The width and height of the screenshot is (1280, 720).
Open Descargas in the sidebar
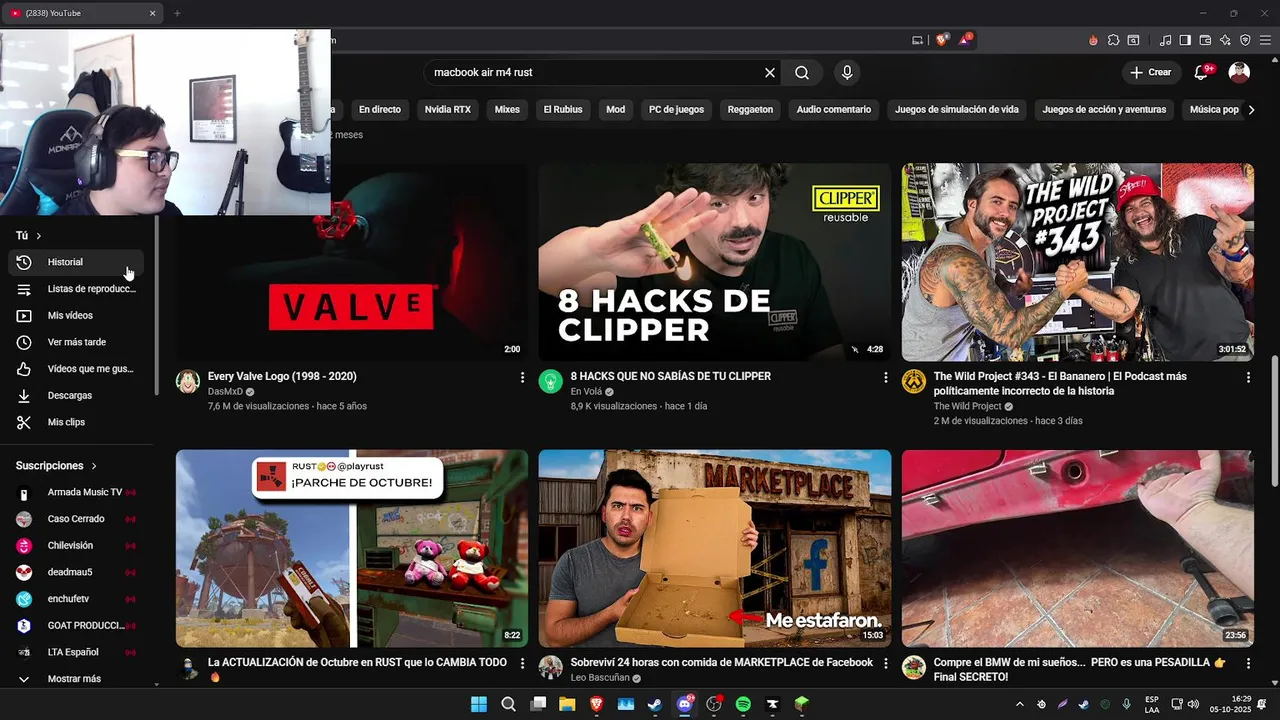pos(76,396)
